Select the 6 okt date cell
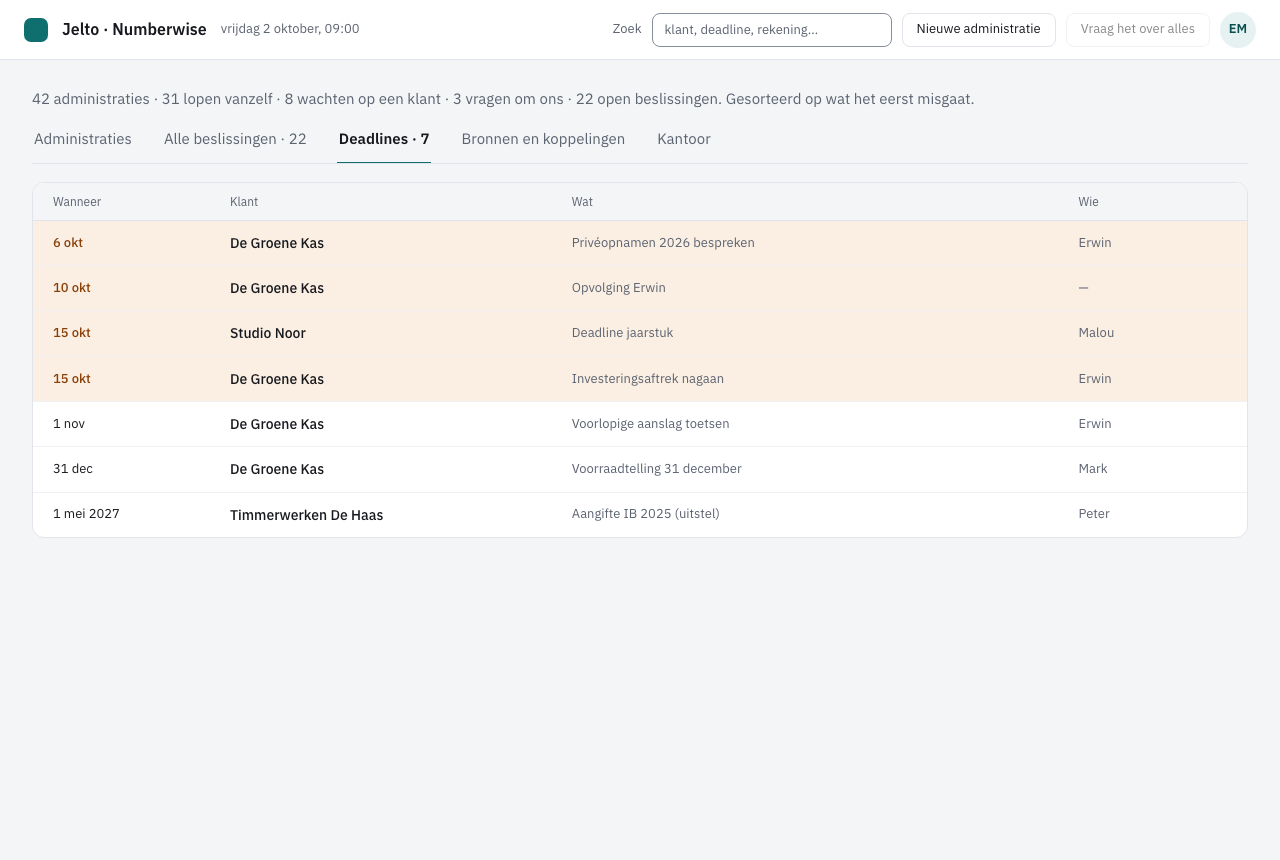 coord(68,243)
